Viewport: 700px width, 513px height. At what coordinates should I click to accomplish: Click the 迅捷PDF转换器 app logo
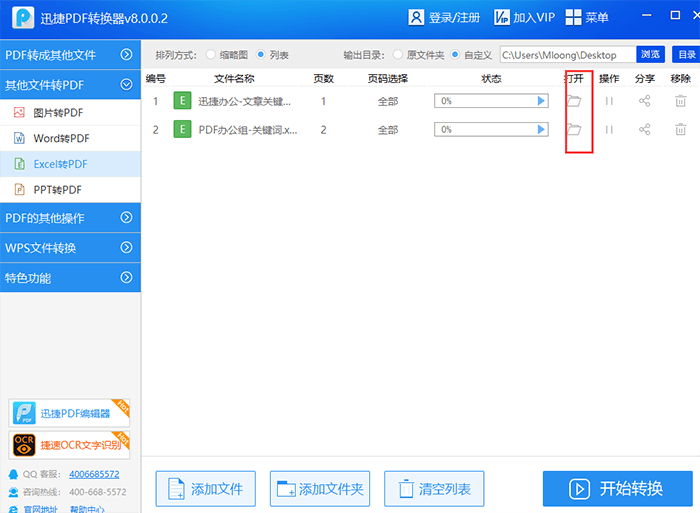tap(23, 18)
